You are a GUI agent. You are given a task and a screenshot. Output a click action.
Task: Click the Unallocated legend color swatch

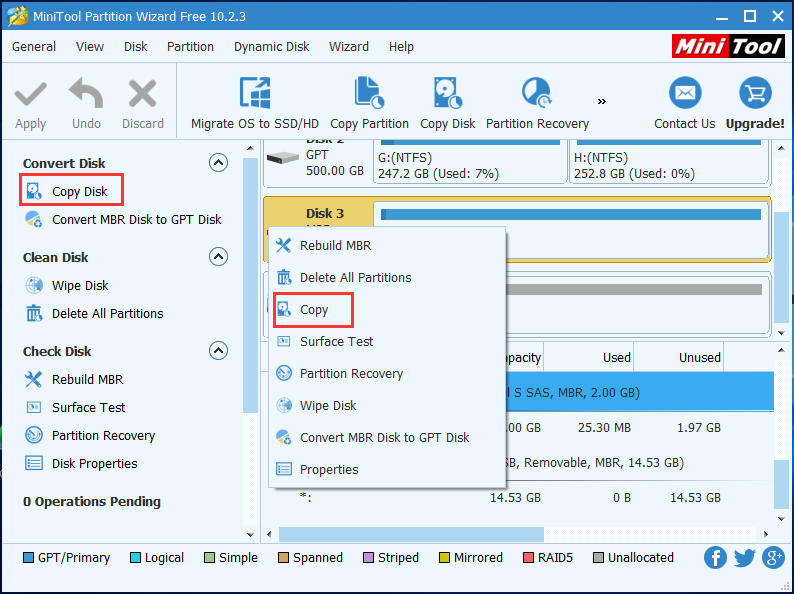(598, 558)
